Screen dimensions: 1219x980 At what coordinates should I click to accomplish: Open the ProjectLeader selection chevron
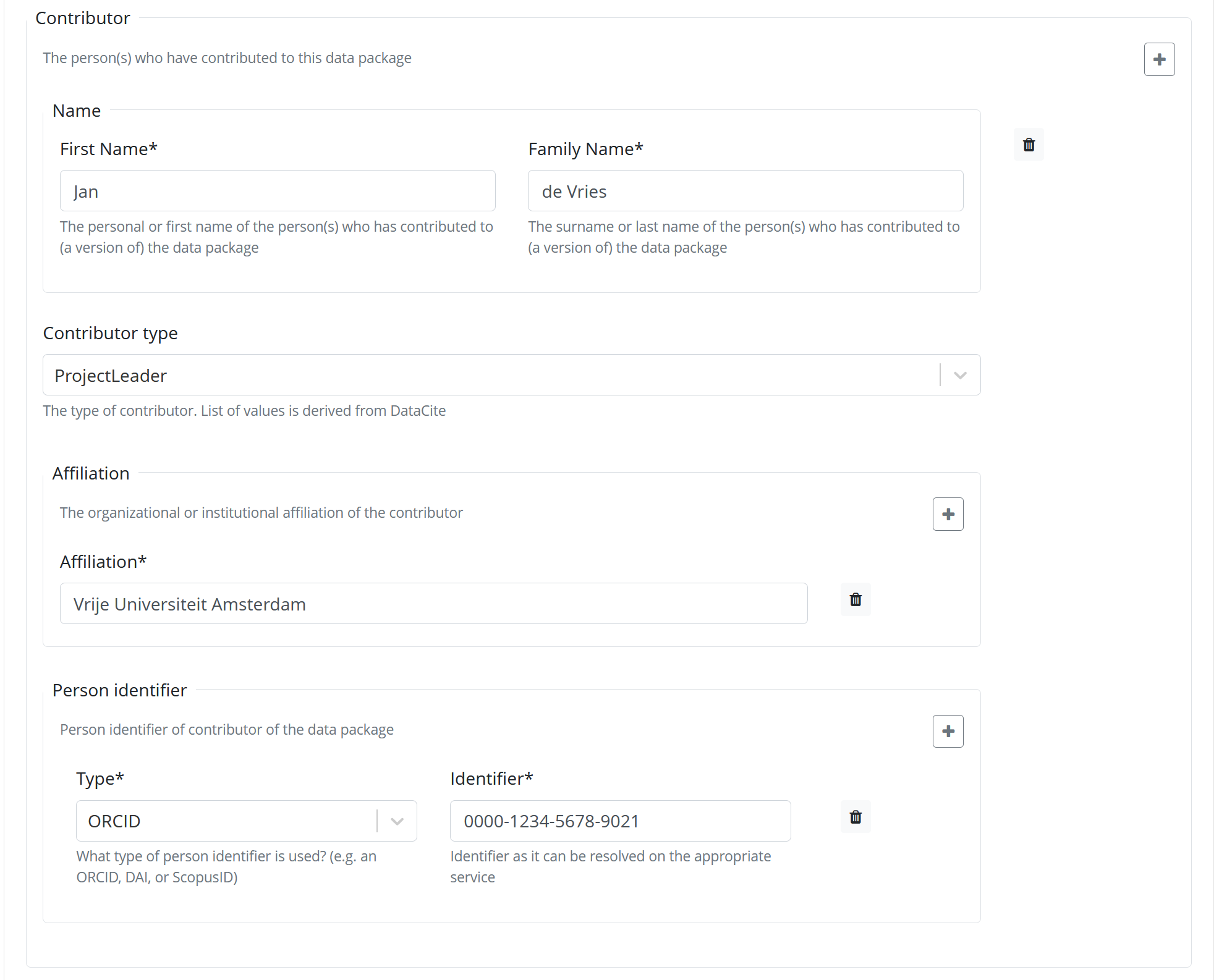coord(959,374)
